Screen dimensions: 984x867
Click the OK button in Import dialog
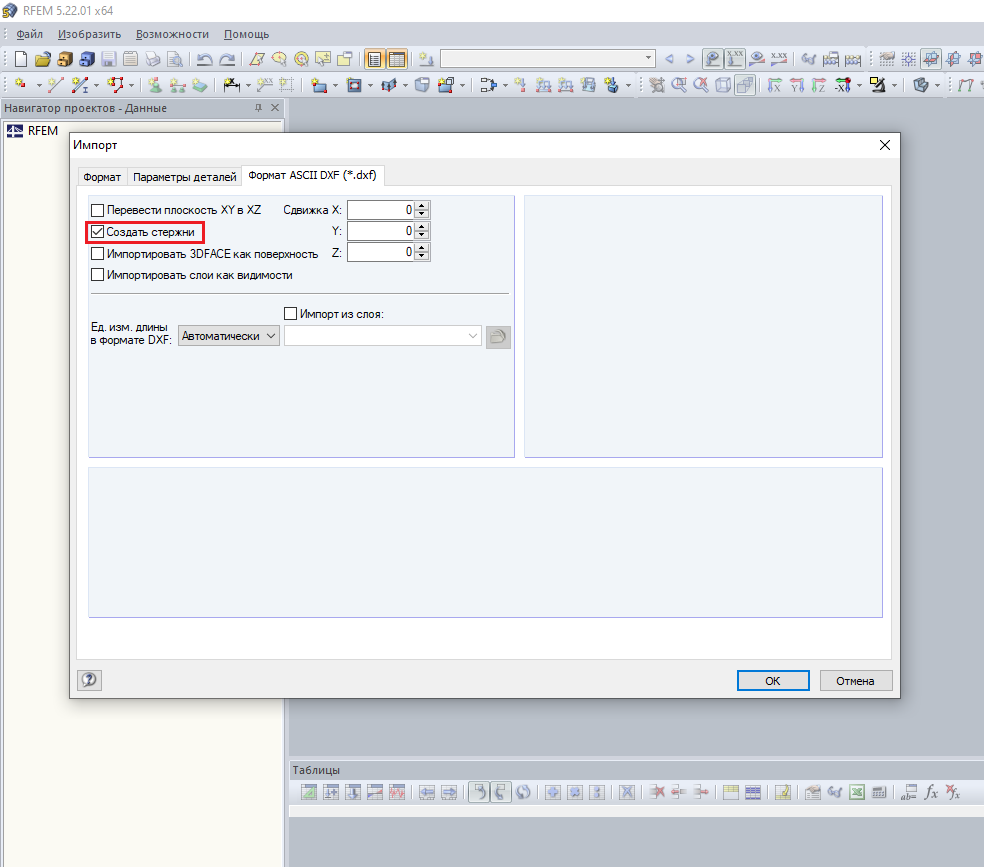[773, 681]
